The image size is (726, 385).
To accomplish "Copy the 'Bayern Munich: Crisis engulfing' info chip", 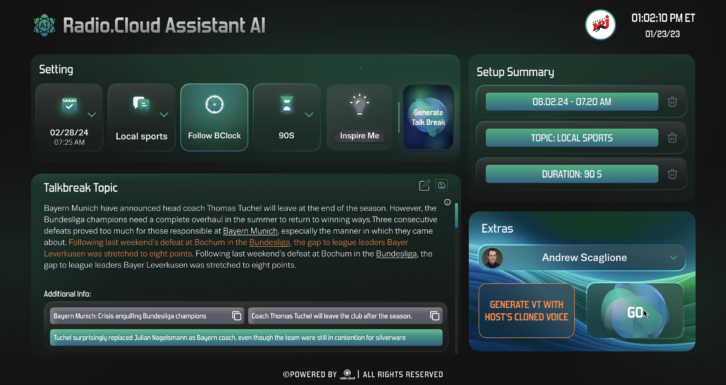I will (x=237, y=316).
